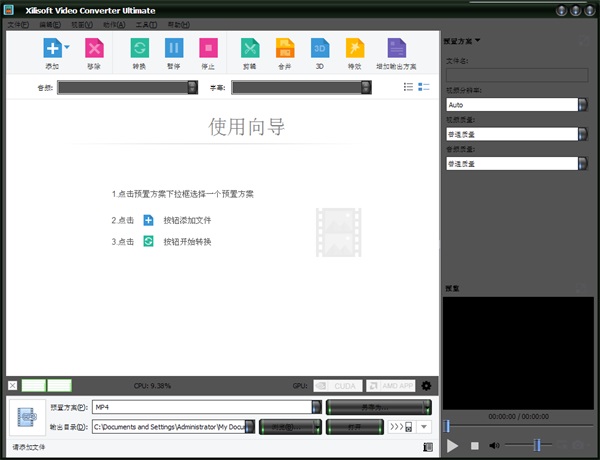Click the Merge (合并) toolbar icon

[285, 48]
